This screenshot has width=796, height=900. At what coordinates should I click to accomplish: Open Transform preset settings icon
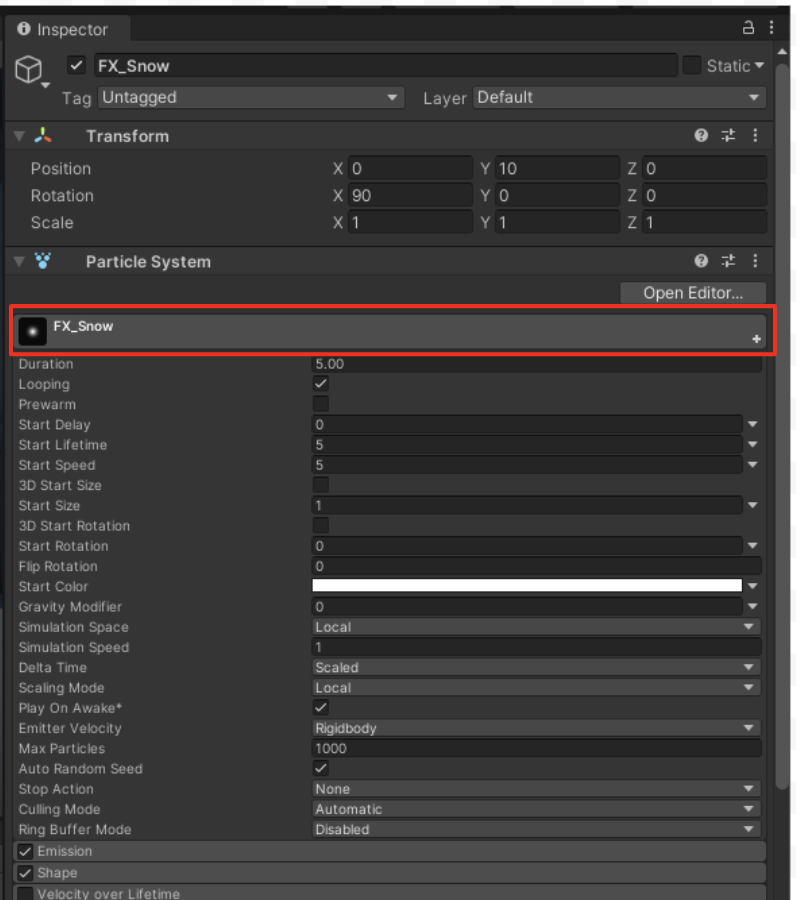(x=728, y=136)
